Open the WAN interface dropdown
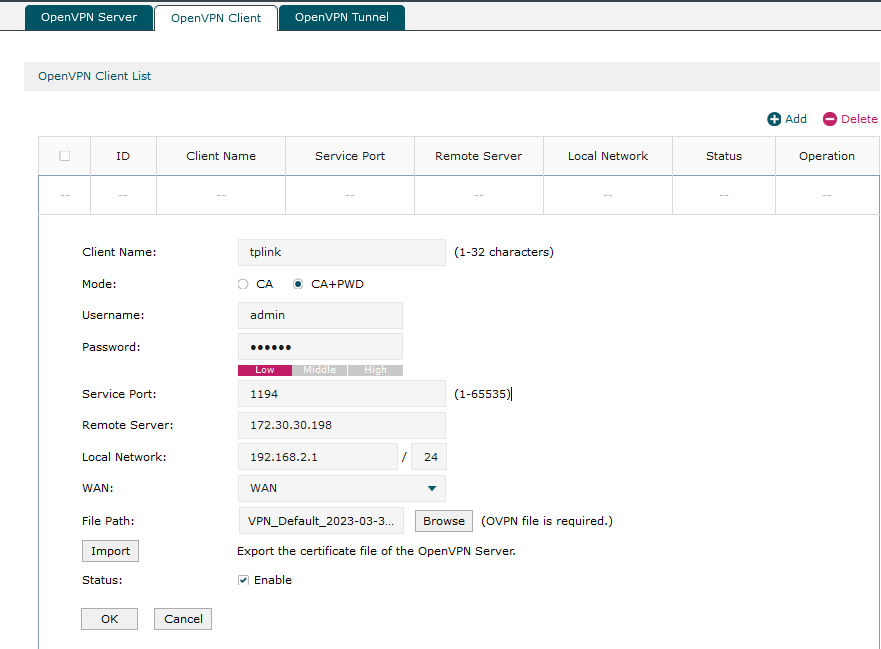Screen dimensions: 881x649 [341, 488]
